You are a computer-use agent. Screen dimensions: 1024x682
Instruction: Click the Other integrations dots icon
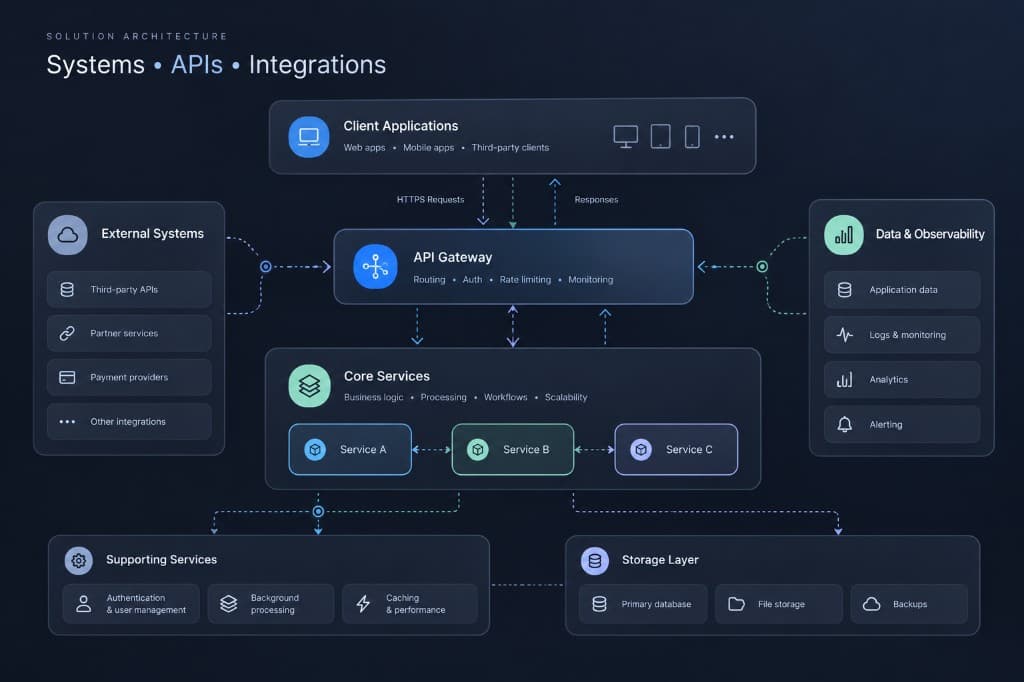pos(67,422)
